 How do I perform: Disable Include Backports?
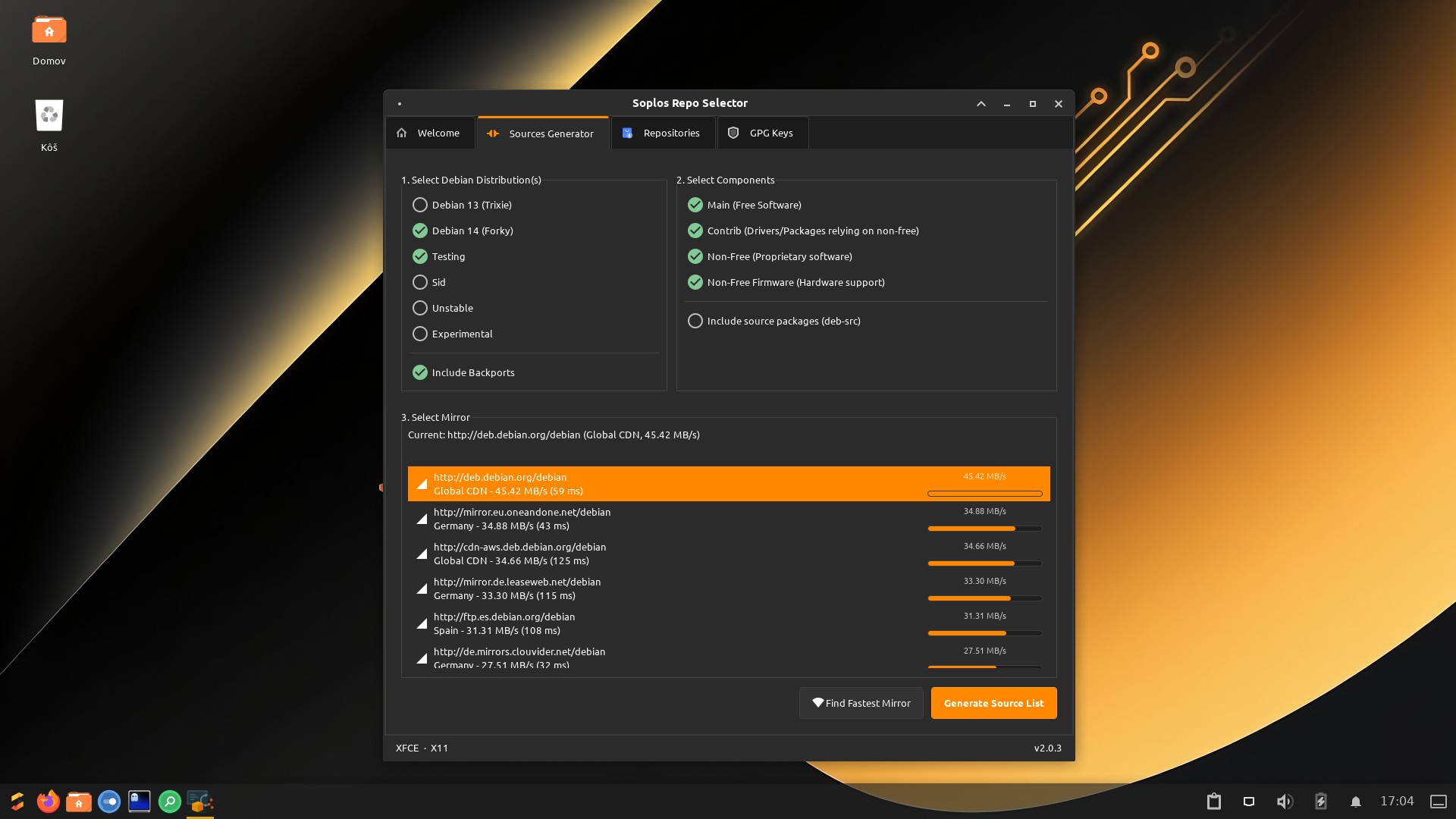coord(463,372)
